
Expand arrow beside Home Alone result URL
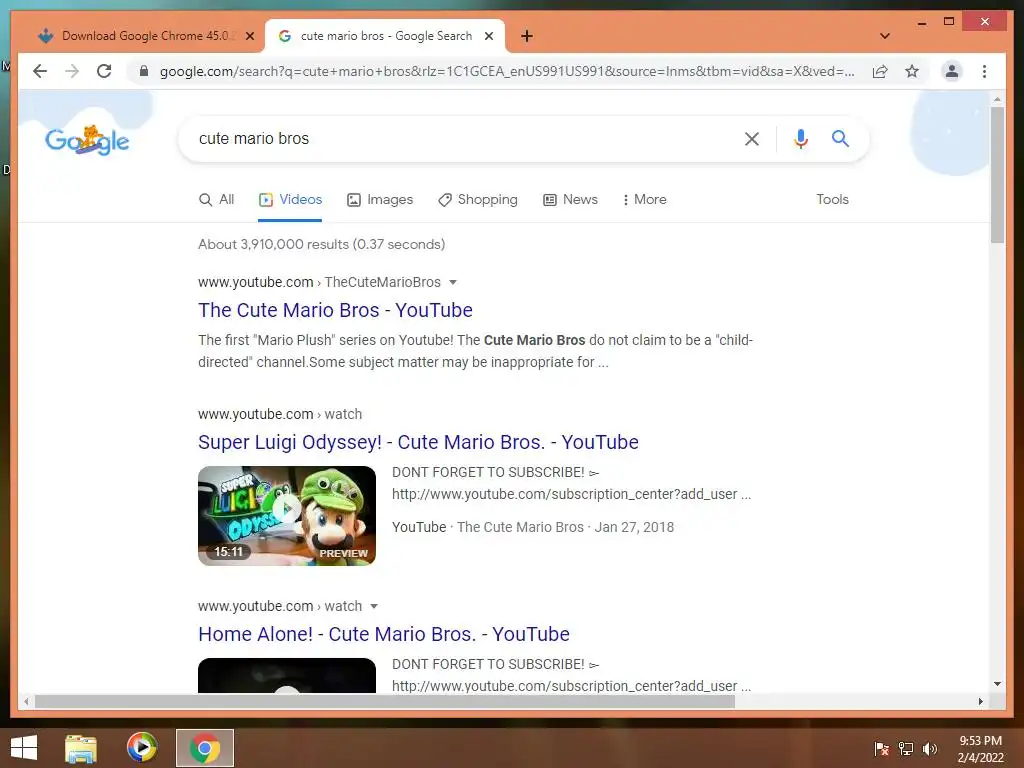pyautogui.click(x=374, y=606)
